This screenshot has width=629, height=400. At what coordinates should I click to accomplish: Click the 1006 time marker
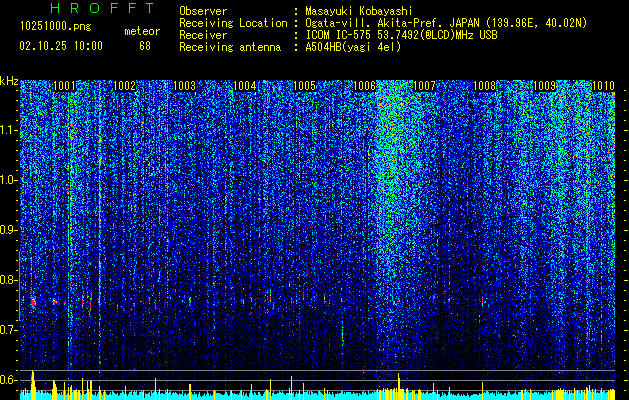(364, 86)
